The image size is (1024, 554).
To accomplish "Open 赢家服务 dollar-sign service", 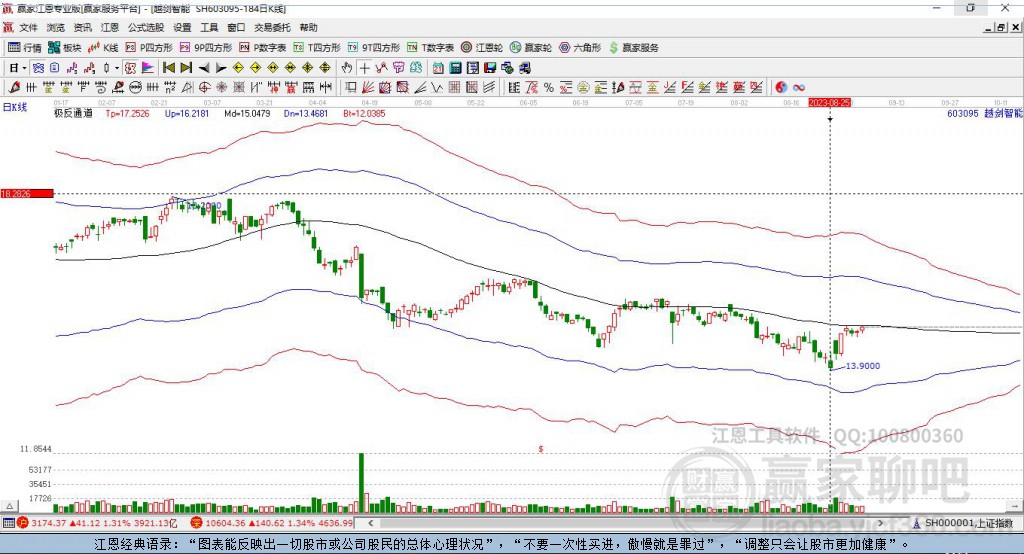I will [633, 48].
